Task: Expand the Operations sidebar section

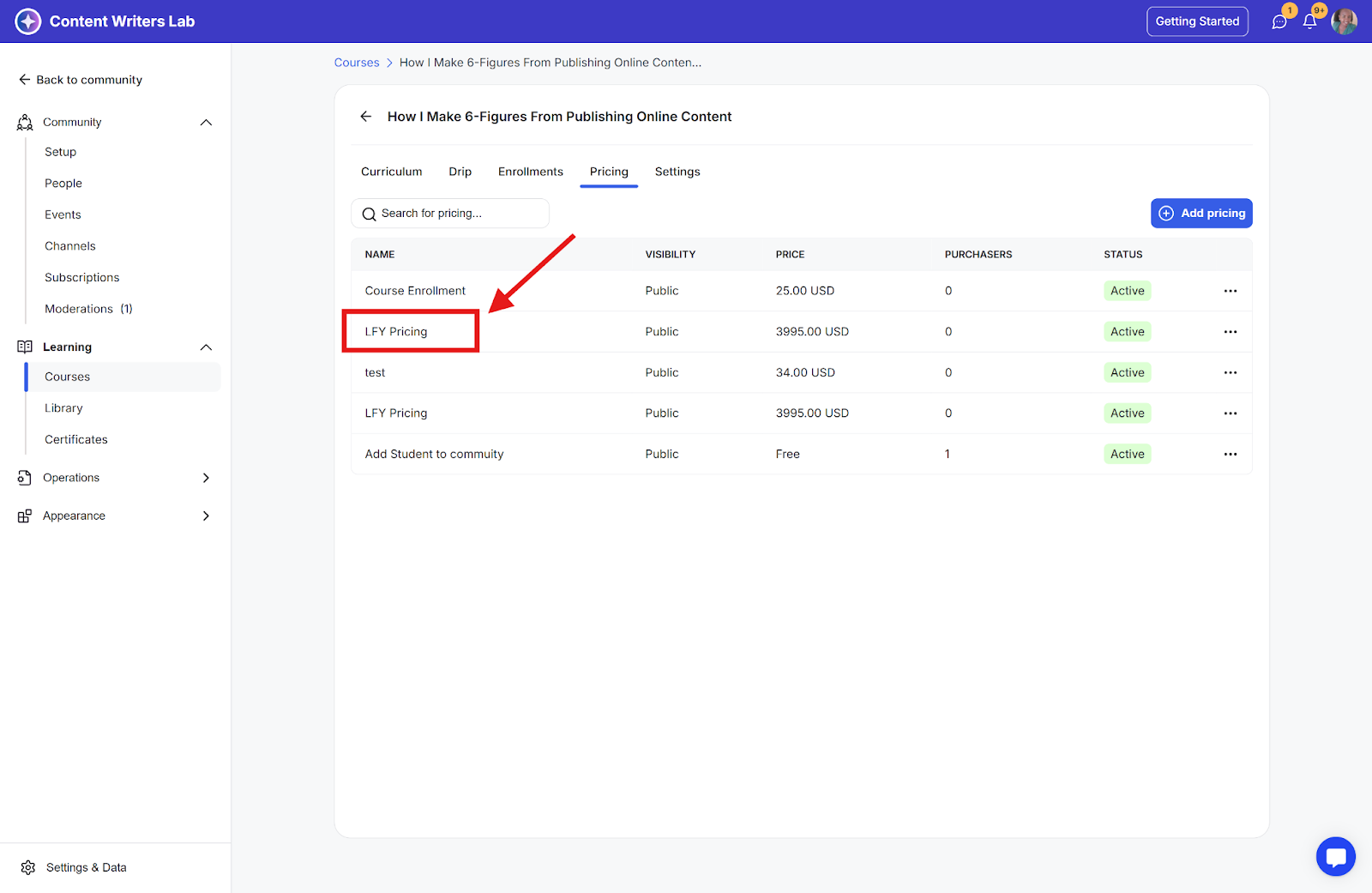Action: click(206, 478)
